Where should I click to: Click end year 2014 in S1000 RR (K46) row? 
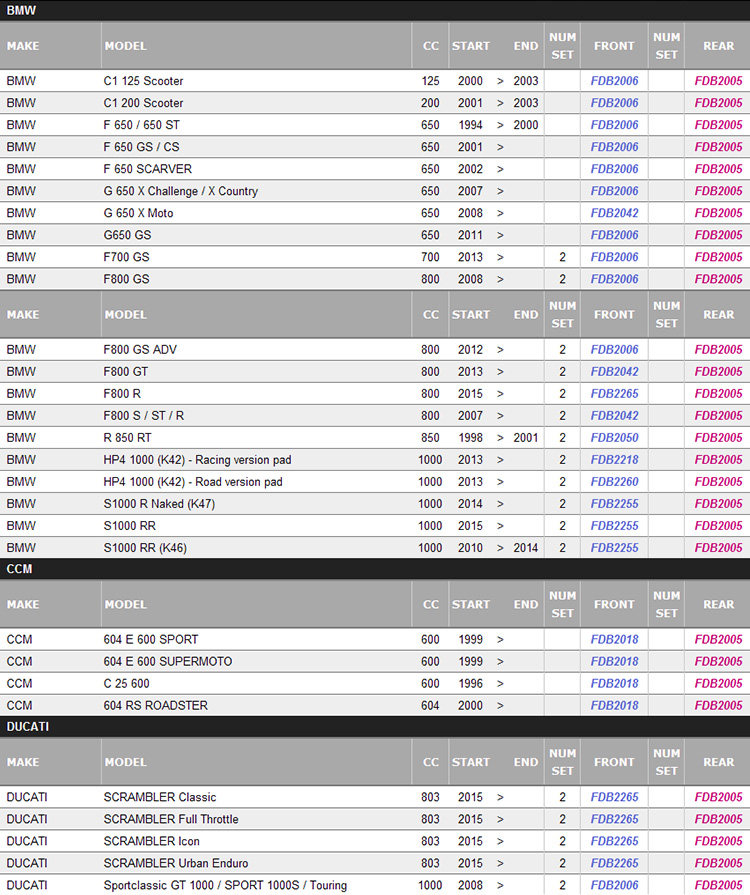click(526, 548)
